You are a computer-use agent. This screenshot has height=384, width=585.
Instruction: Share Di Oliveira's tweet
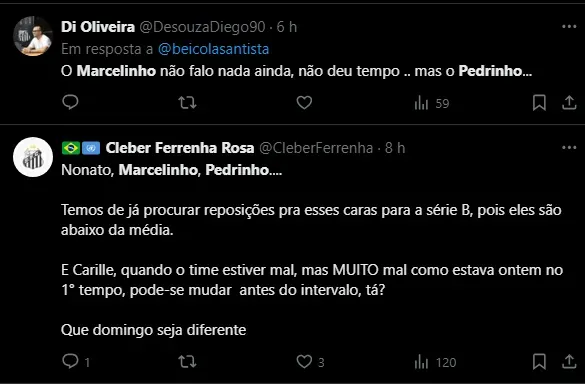tap(569, 103)
